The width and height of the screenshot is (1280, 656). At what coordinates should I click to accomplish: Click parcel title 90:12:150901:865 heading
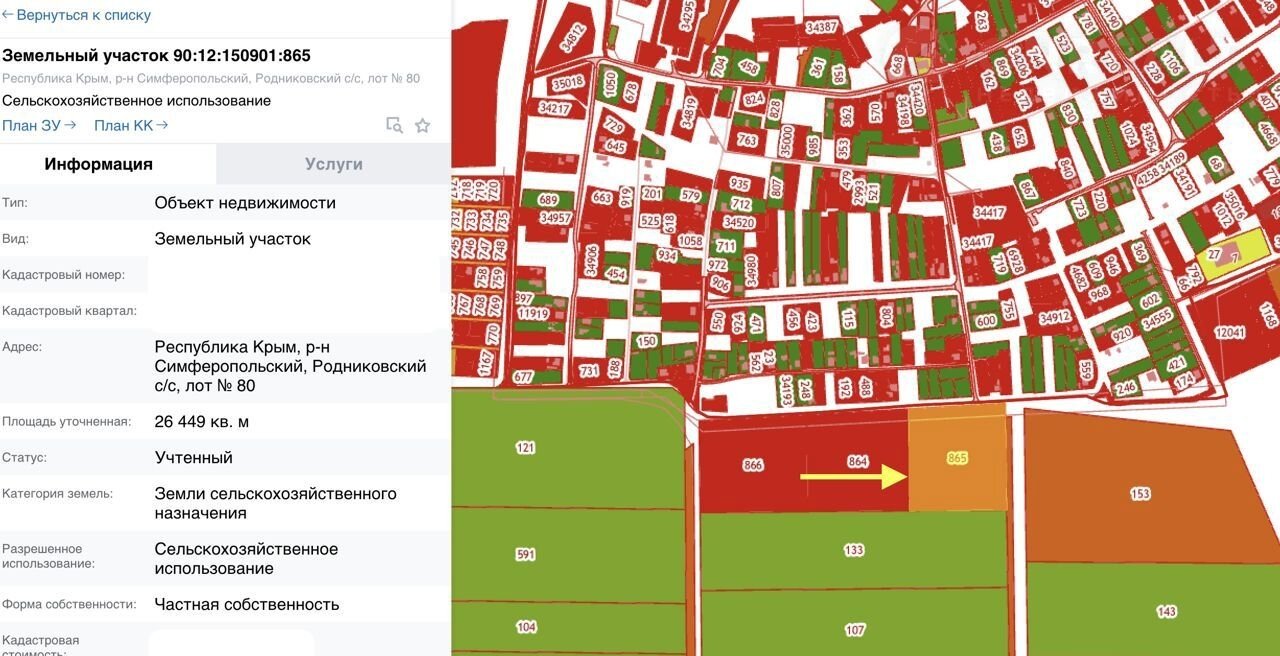(x=157, y=56)
